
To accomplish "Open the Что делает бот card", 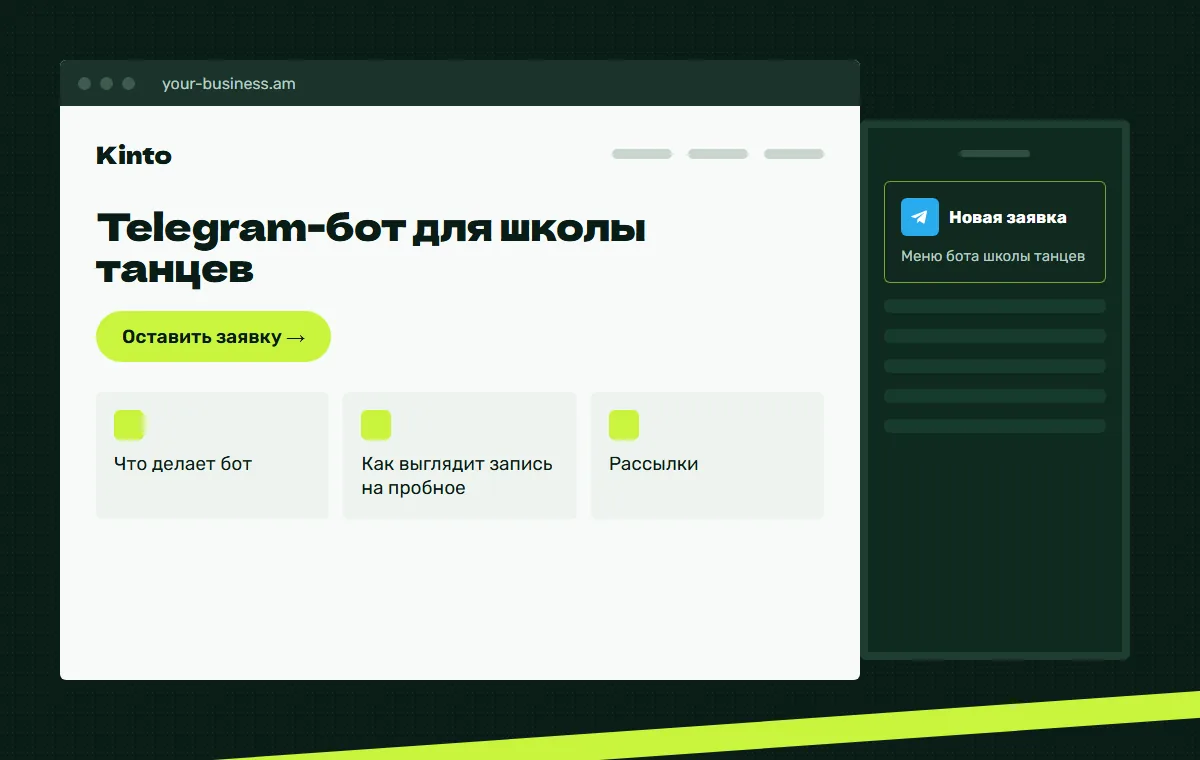I will tap(212, 455).
